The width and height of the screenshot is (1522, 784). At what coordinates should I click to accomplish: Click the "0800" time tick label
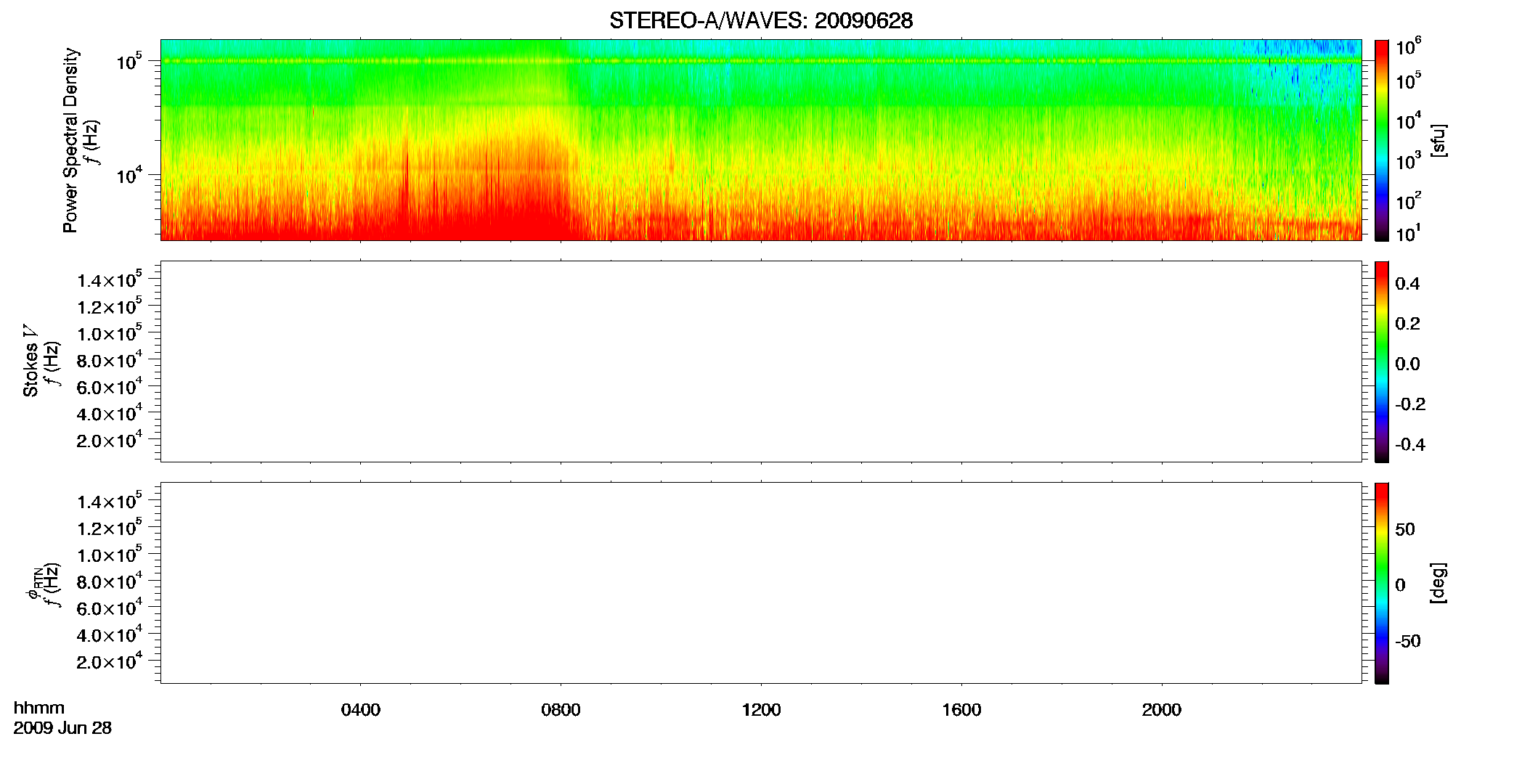coord(561,710)
